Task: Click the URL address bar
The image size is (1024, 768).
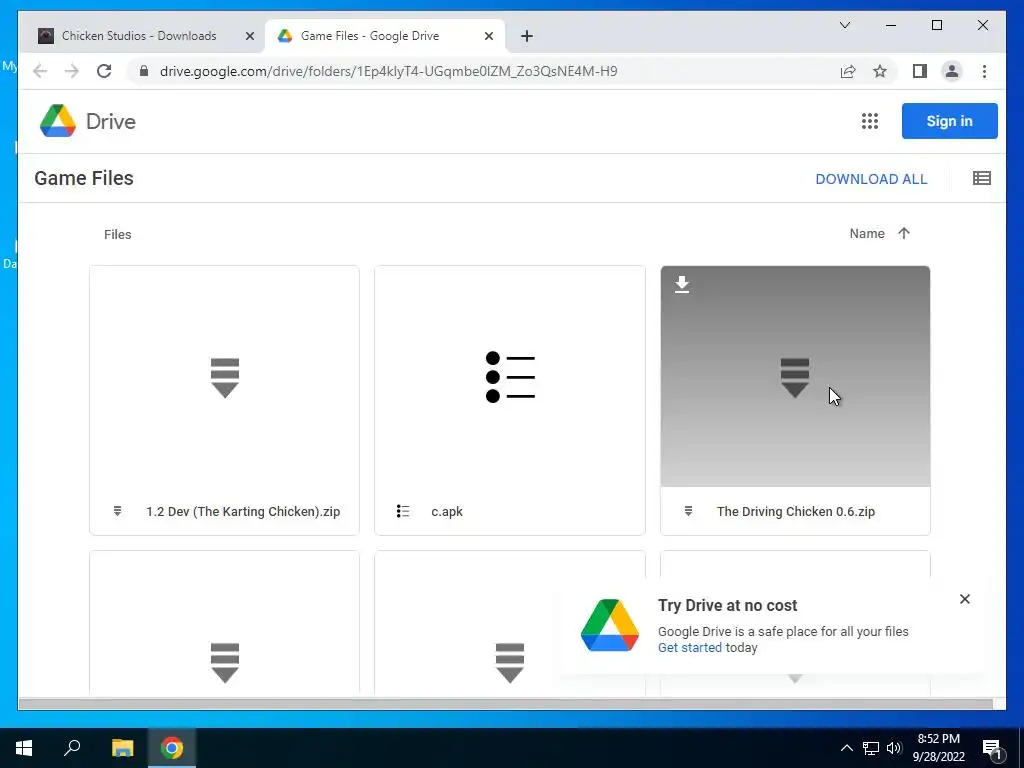Action: (x=485, y=71)
